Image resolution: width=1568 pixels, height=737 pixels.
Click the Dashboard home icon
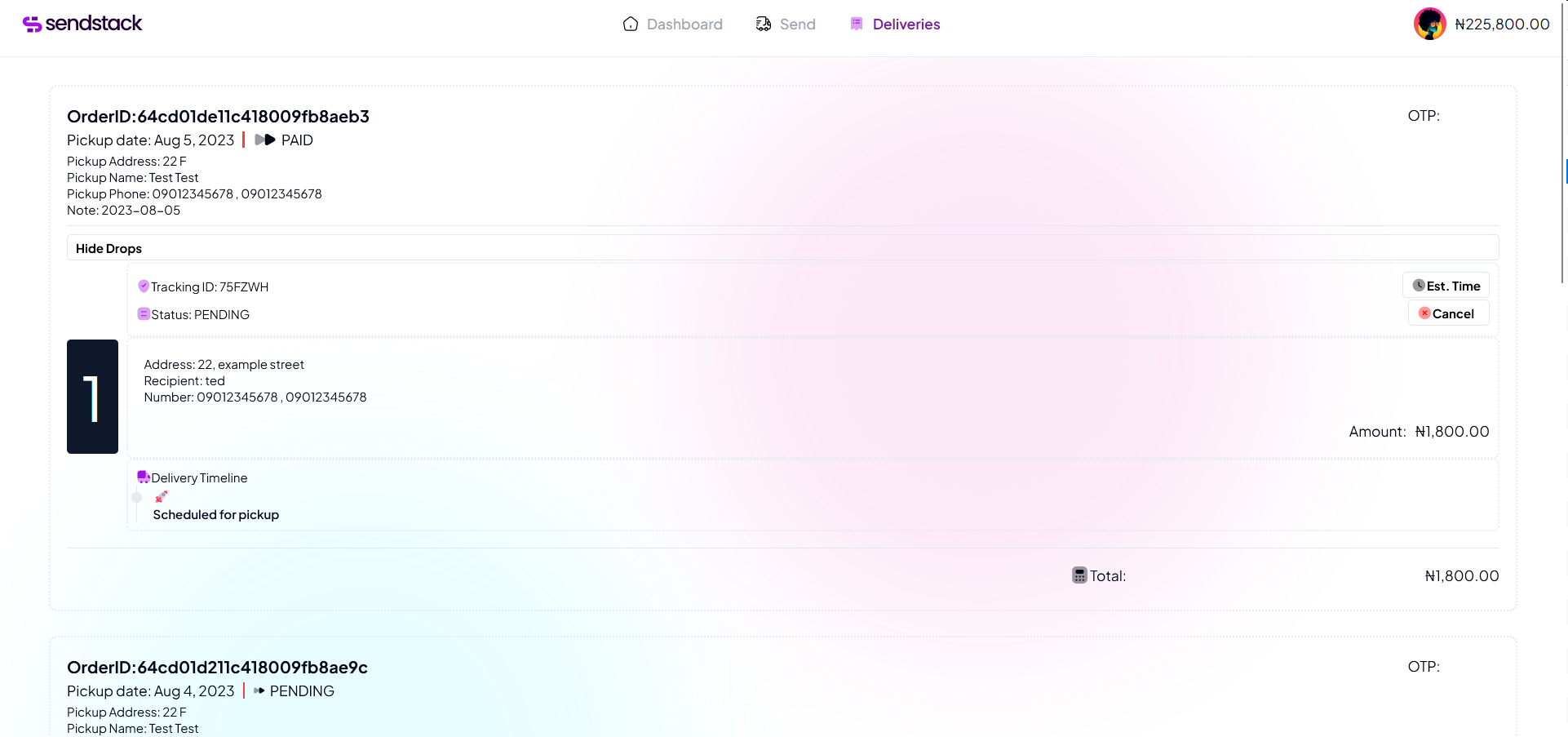coord(631,24)
